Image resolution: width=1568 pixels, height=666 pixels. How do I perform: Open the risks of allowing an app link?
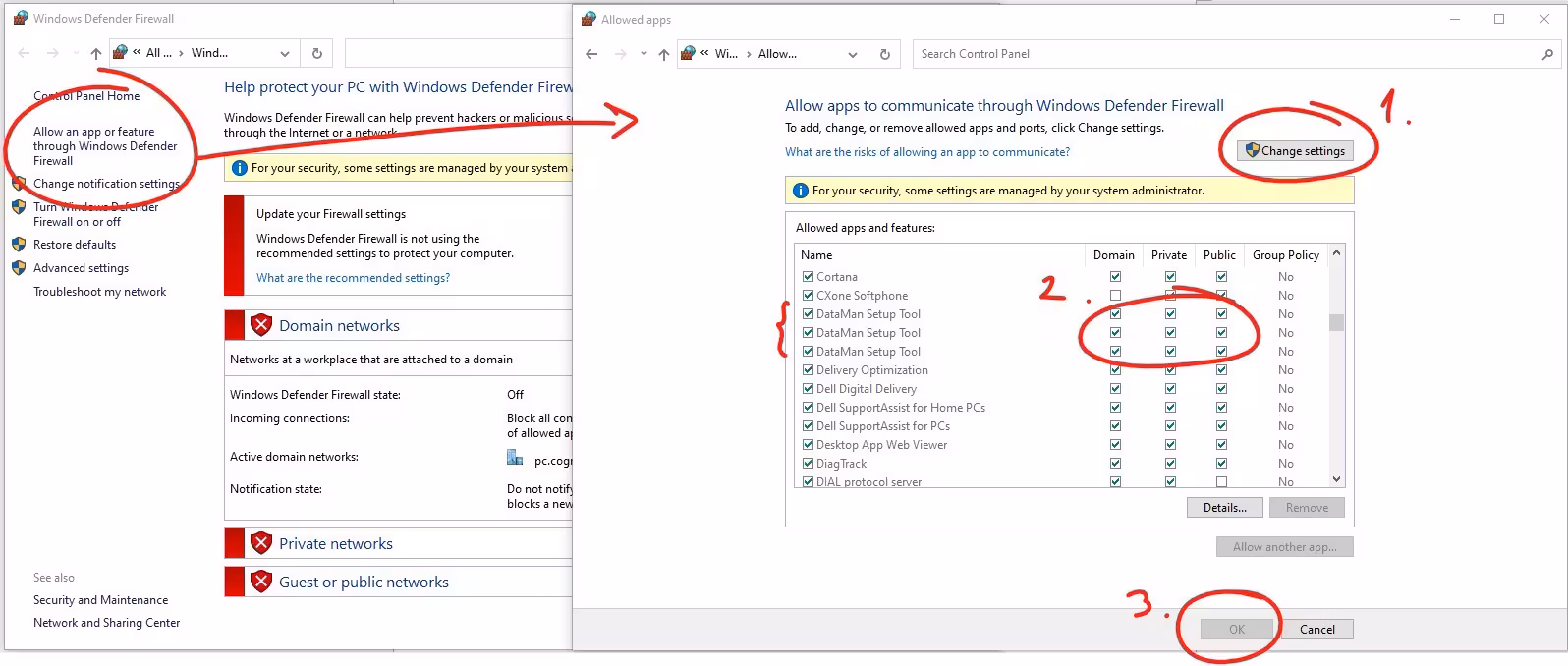click(x=926, y=152)
